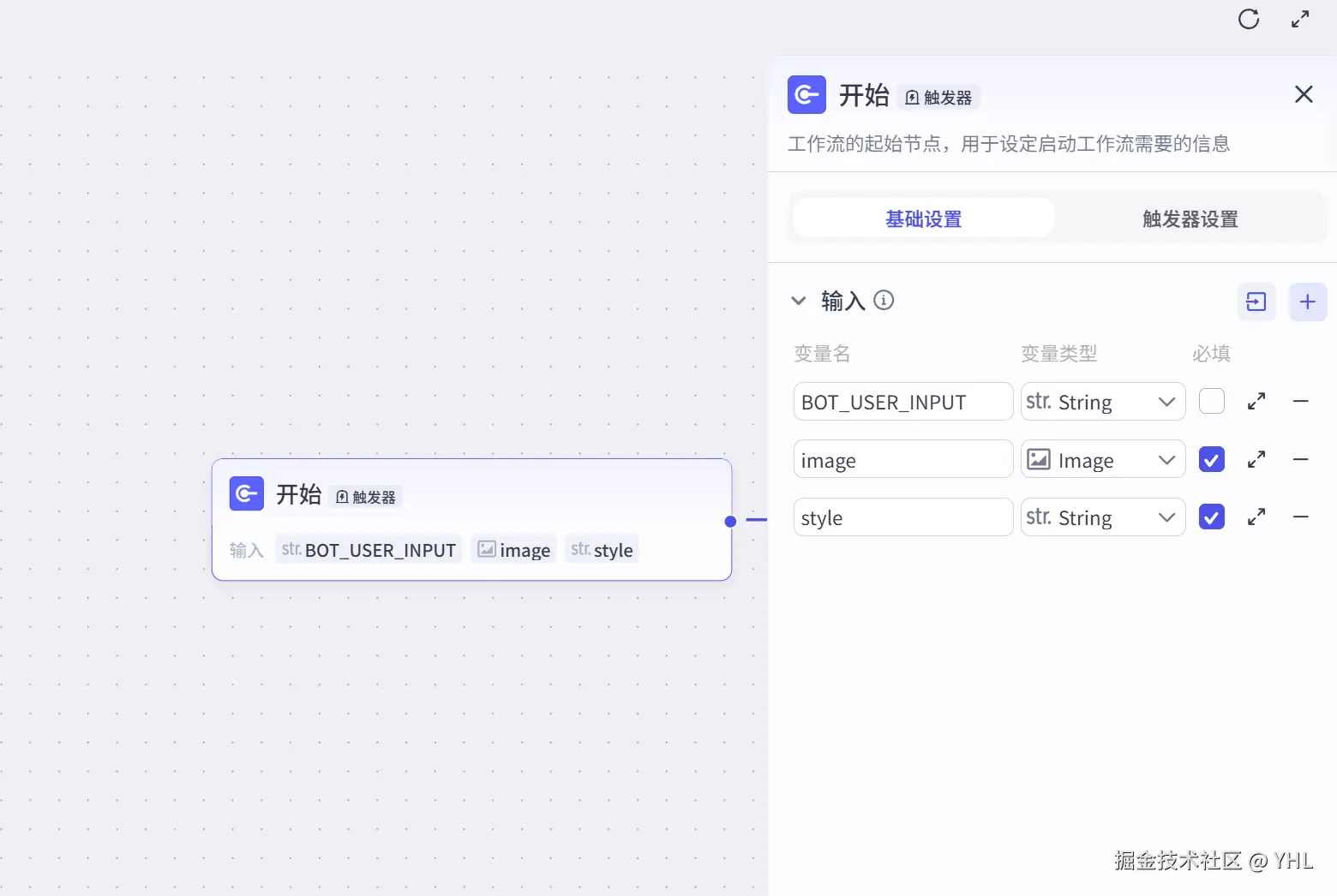Uncheck required for the style variable

pyautogui.click(x=1212, y=517)
